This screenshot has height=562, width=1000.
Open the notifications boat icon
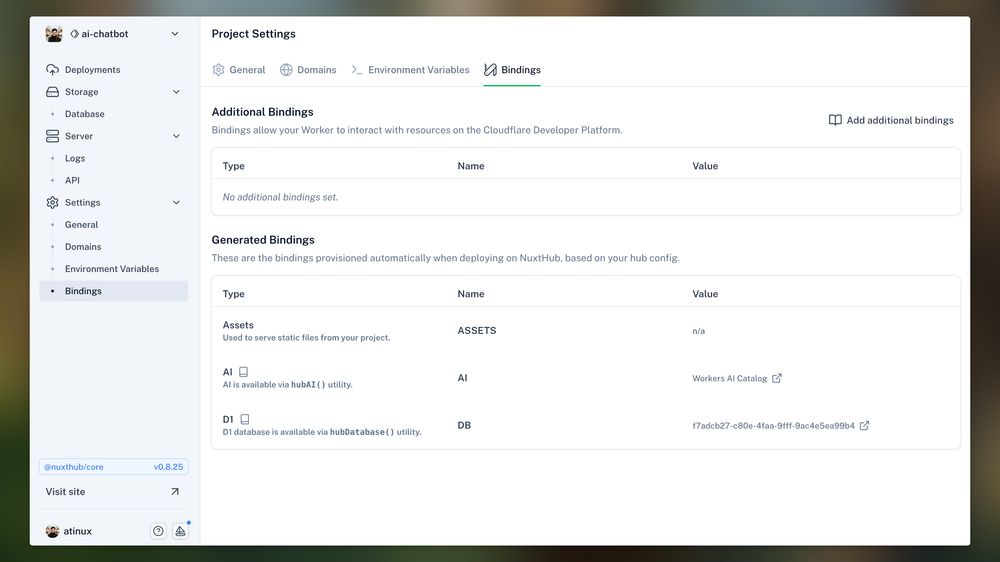pos(180,531)
